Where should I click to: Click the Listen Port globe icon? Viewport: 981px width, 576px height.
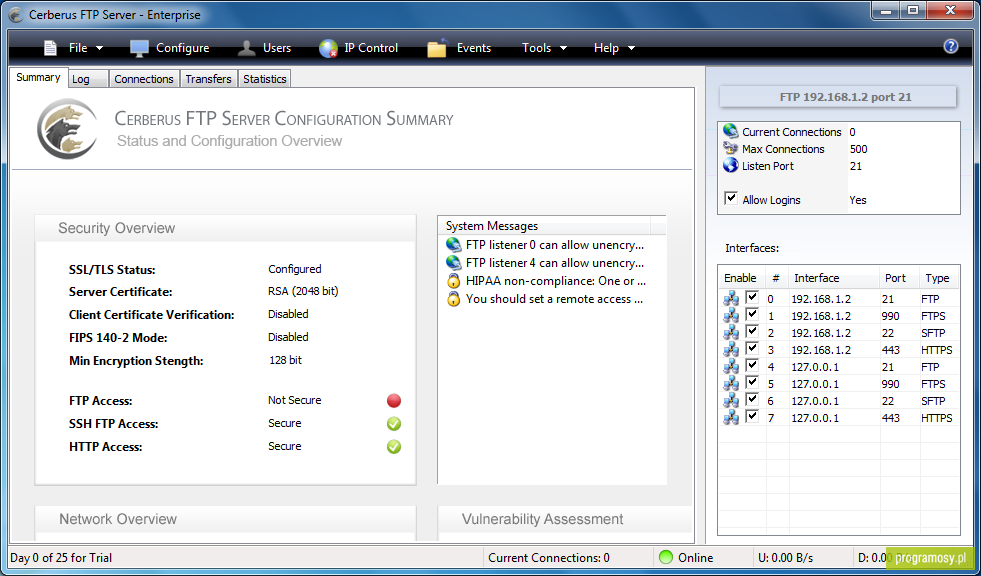[730, 166]
